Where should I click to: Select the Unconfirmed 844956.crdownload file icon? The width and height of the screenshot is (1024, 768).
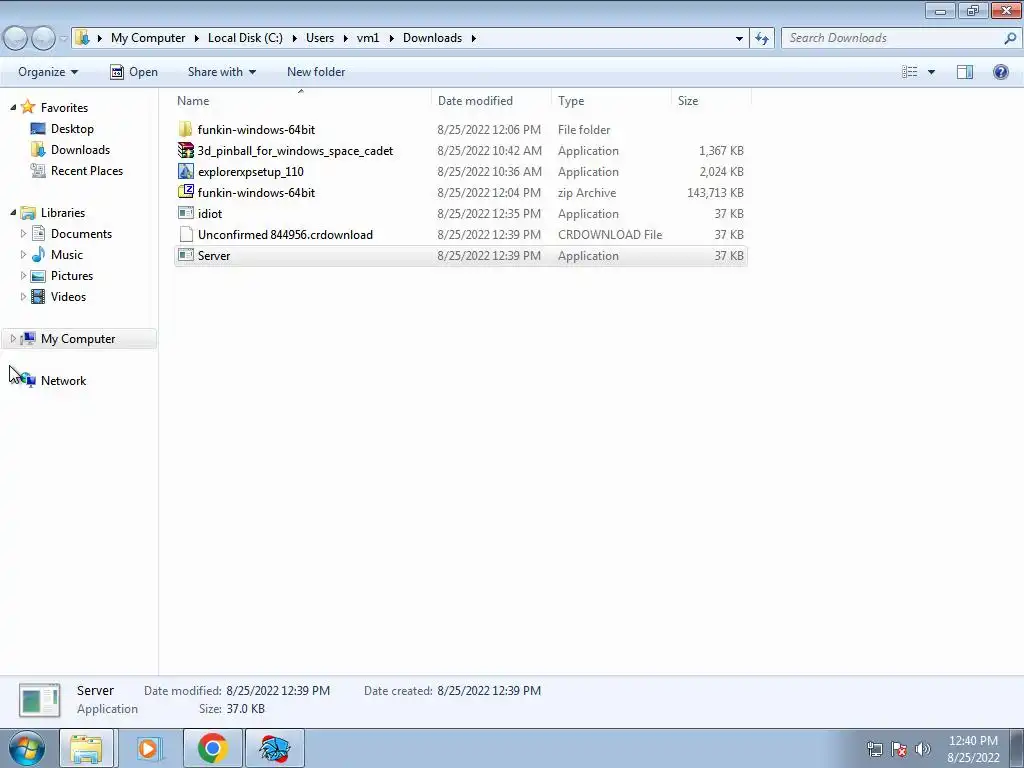[185, 234]
